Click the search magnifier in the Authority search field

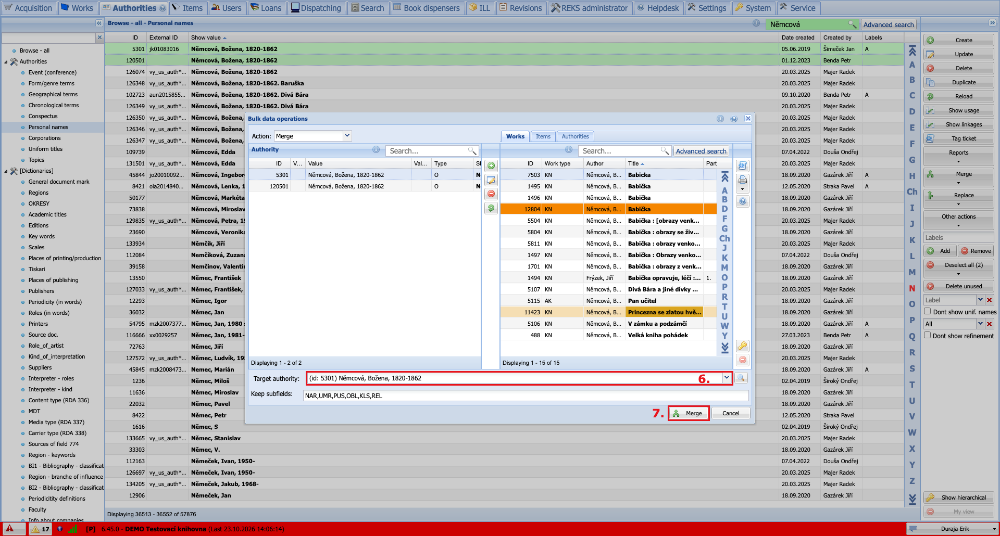click(471, 151)
